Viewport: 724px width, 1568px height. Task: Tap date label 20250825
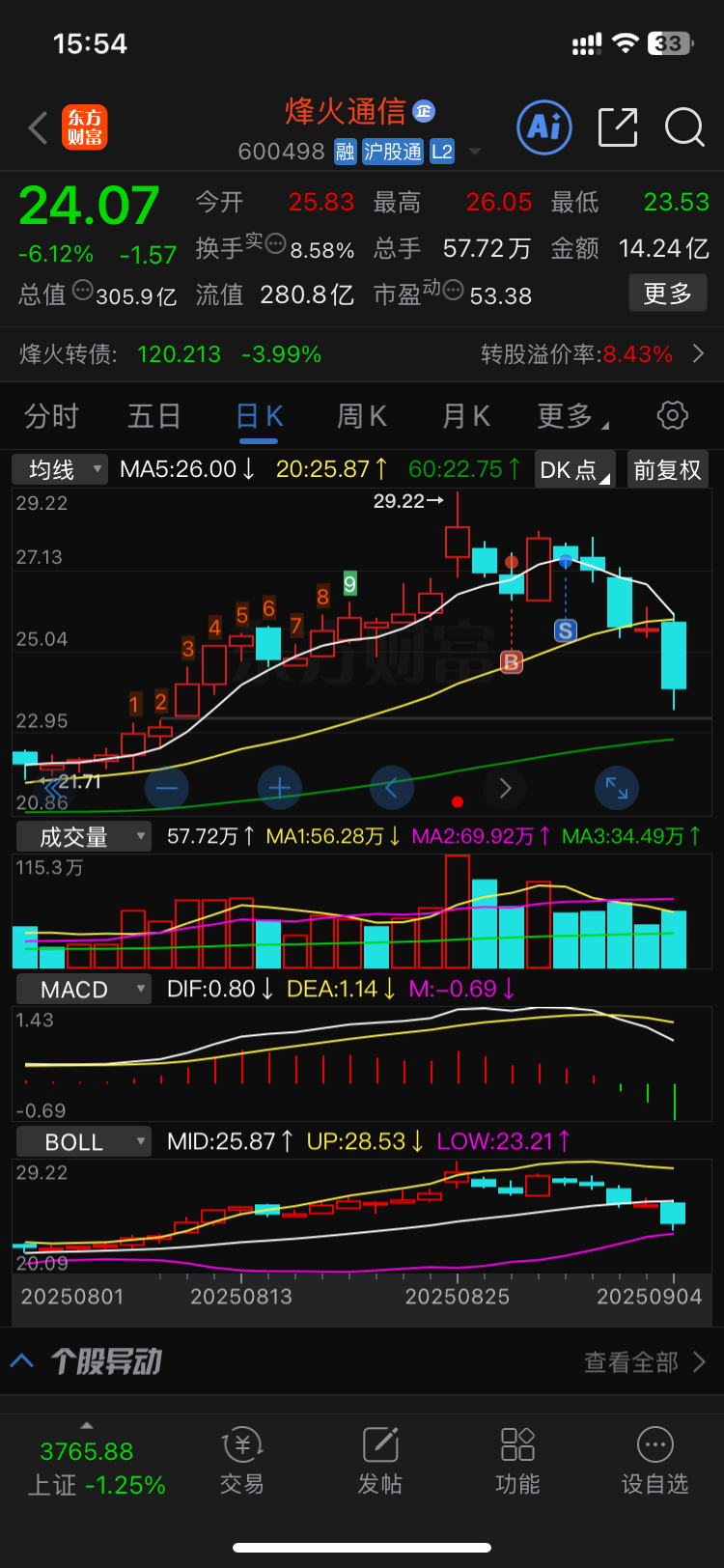pos(458,1297)
